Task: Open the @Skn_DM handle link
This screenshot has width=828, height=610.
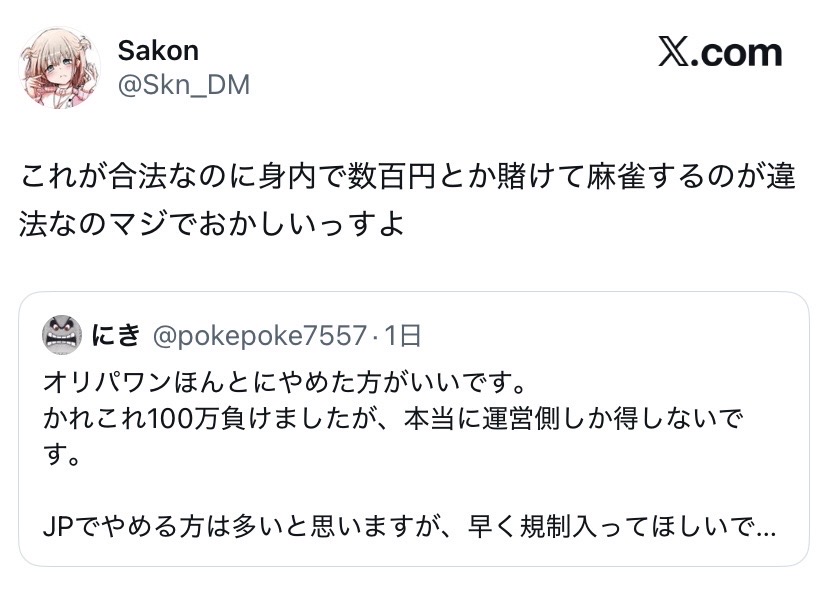Action: [183, 85]
